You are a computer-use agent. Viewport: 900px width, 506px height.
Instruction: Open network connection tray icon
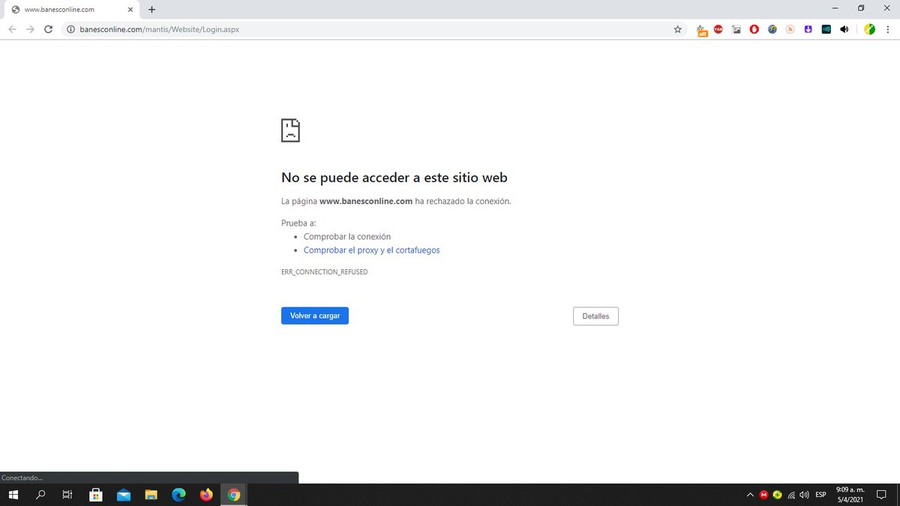coord(791,495)
